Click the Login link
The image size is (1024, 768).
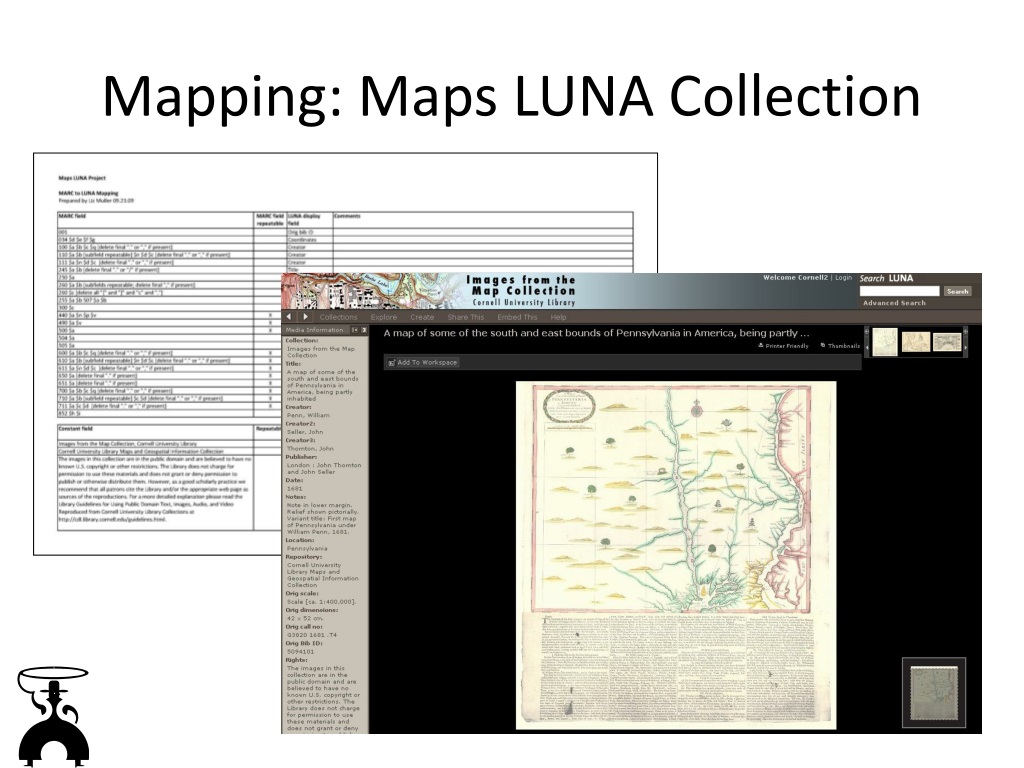pos(844,278)
